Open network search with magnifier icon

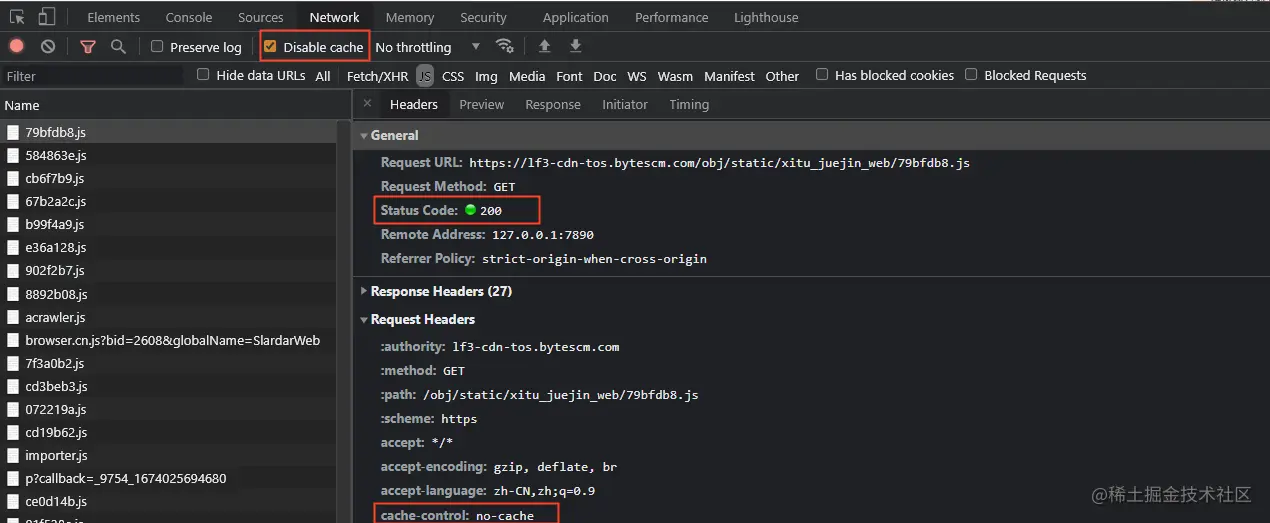pyautogui.click(x=118, y=46)
